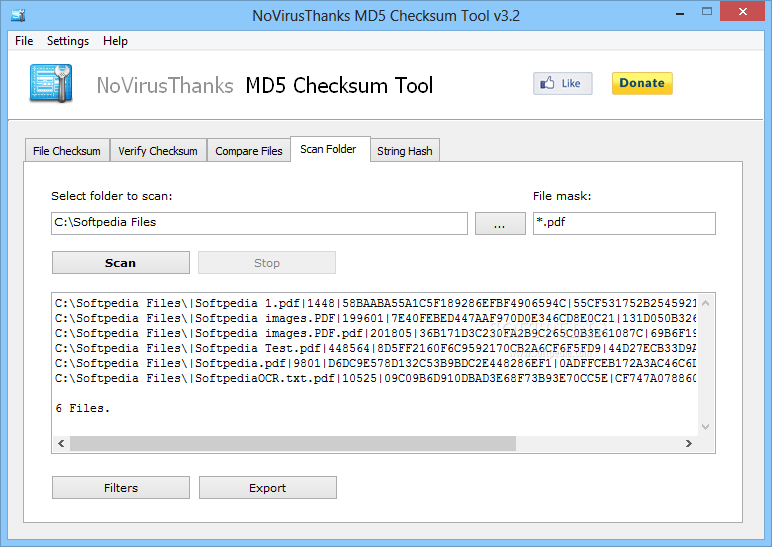Click the title bar application icon
This screenshot has height=547, width=772.
point(18,15)
